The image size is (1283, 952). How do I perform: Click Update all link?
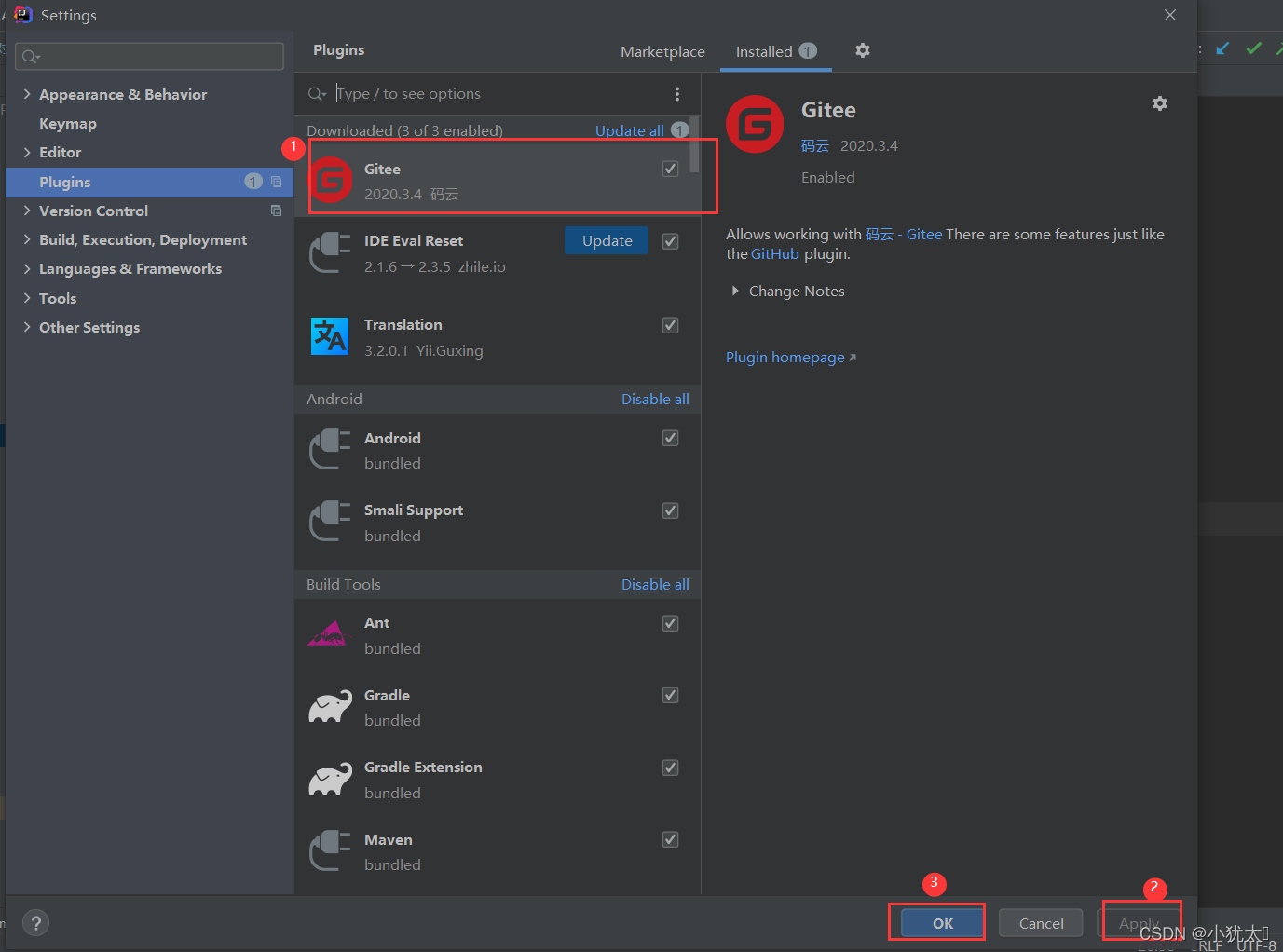click(x=630, y=130)
